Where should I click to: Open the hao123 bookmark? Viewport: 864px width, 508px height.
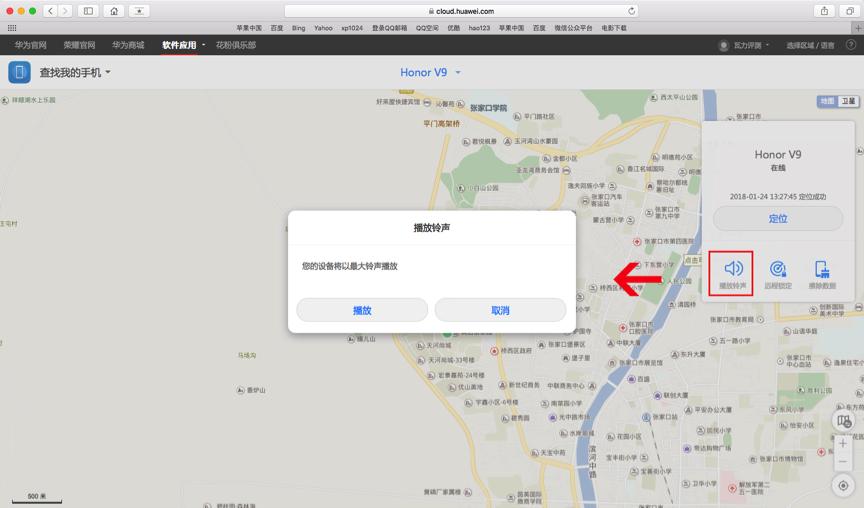click(x=479, y=28)
